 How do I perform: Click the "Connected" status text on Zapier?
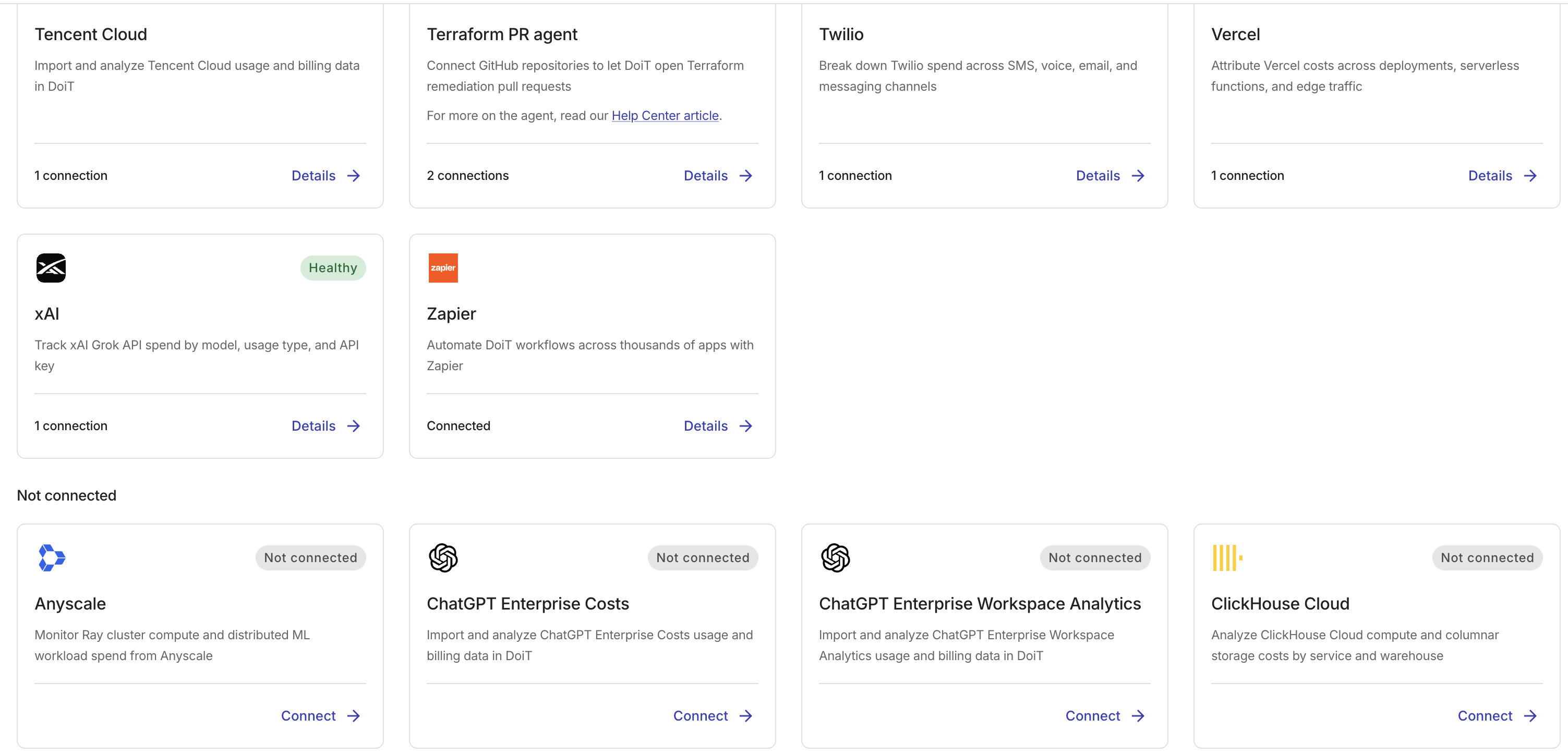(459, 426)
